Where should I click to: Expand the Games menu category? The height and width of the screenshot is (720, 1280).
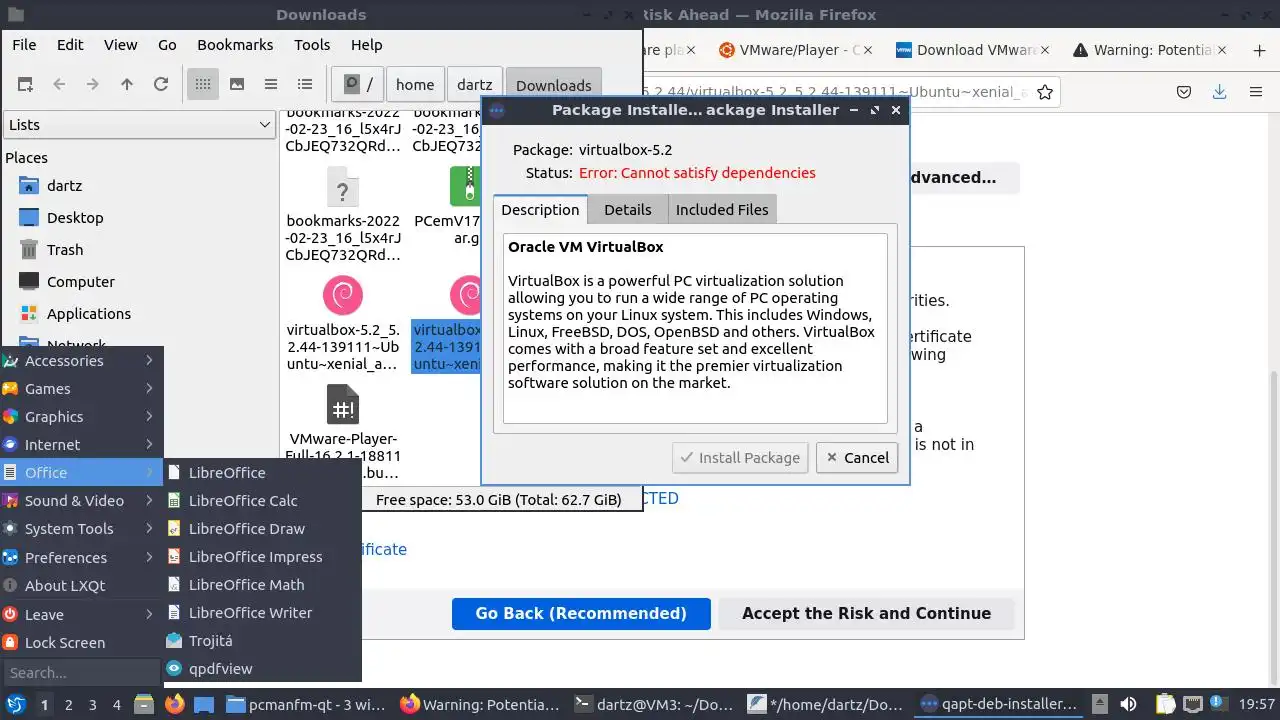point(81,388)
